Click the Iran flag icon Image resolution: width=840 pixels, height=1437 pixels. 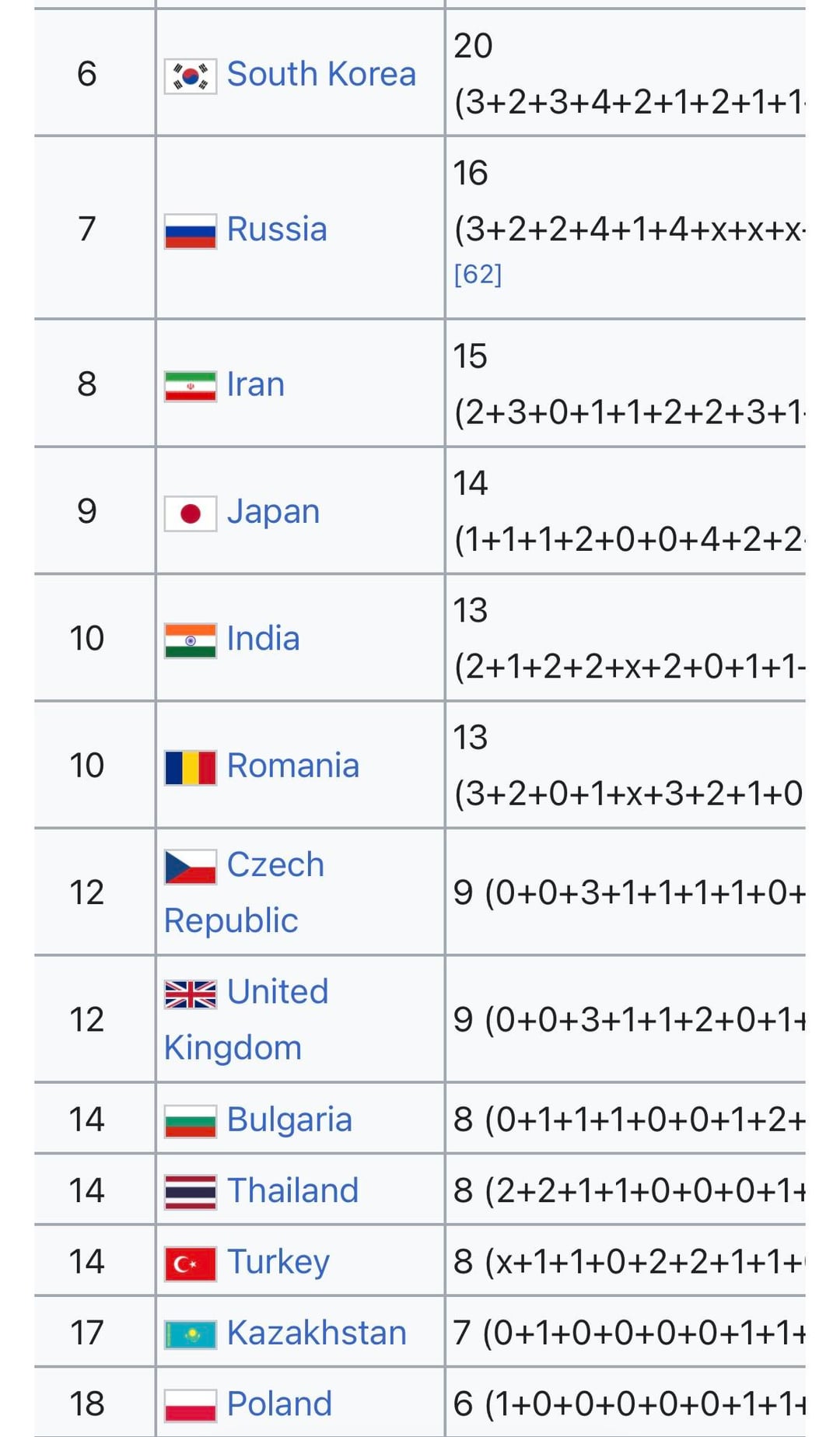click(190, 386)
